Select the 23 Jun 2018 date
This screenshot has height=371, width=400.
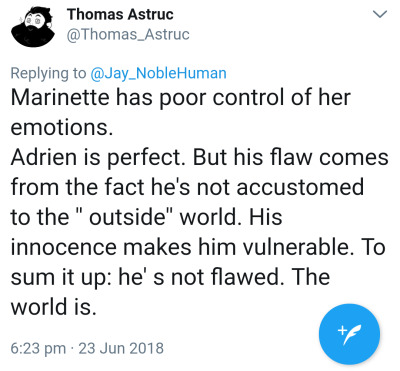click(121, 348)
